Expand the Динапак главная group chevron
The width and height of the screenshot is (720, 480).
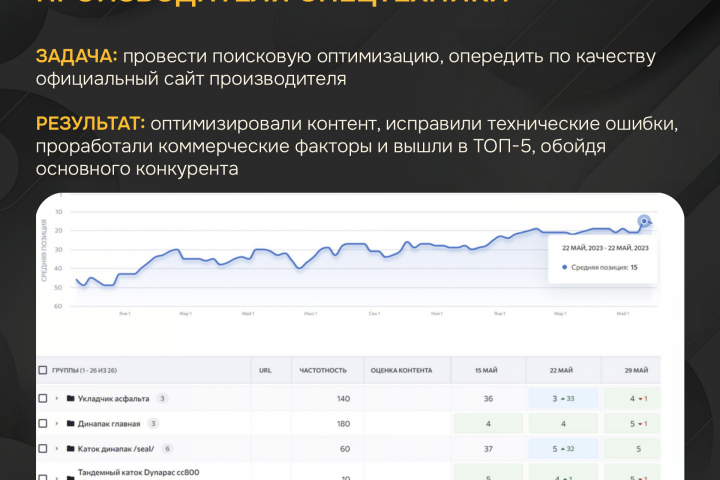click(57, 424)
